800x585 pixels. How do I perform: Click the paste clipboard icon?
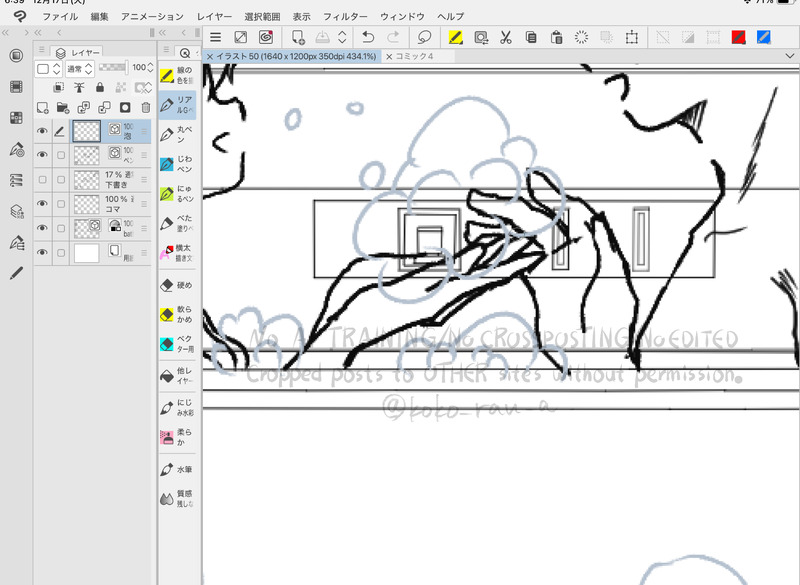pyautogui.click(x=556, y=37)
